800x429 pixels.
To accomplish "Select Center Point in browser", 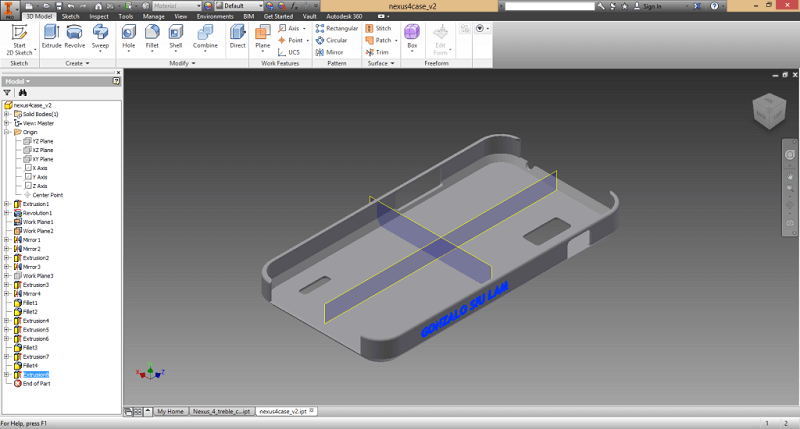I will click(x=47, y=195).
